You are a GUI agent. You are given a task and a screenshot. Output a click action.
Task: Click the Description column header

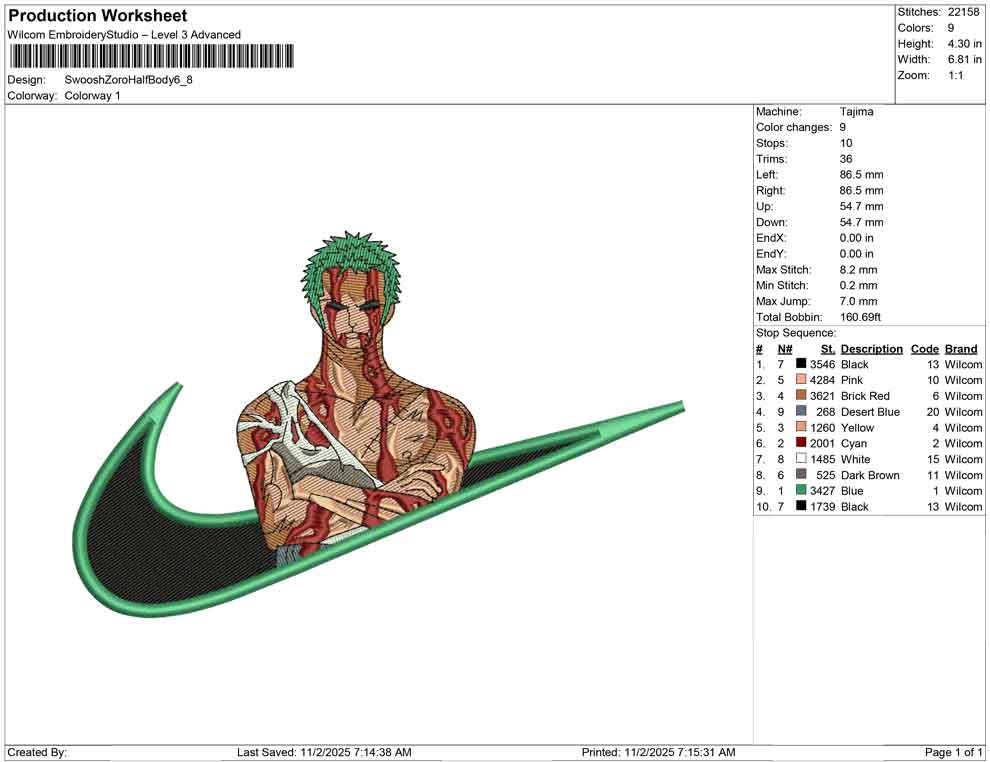871,348
